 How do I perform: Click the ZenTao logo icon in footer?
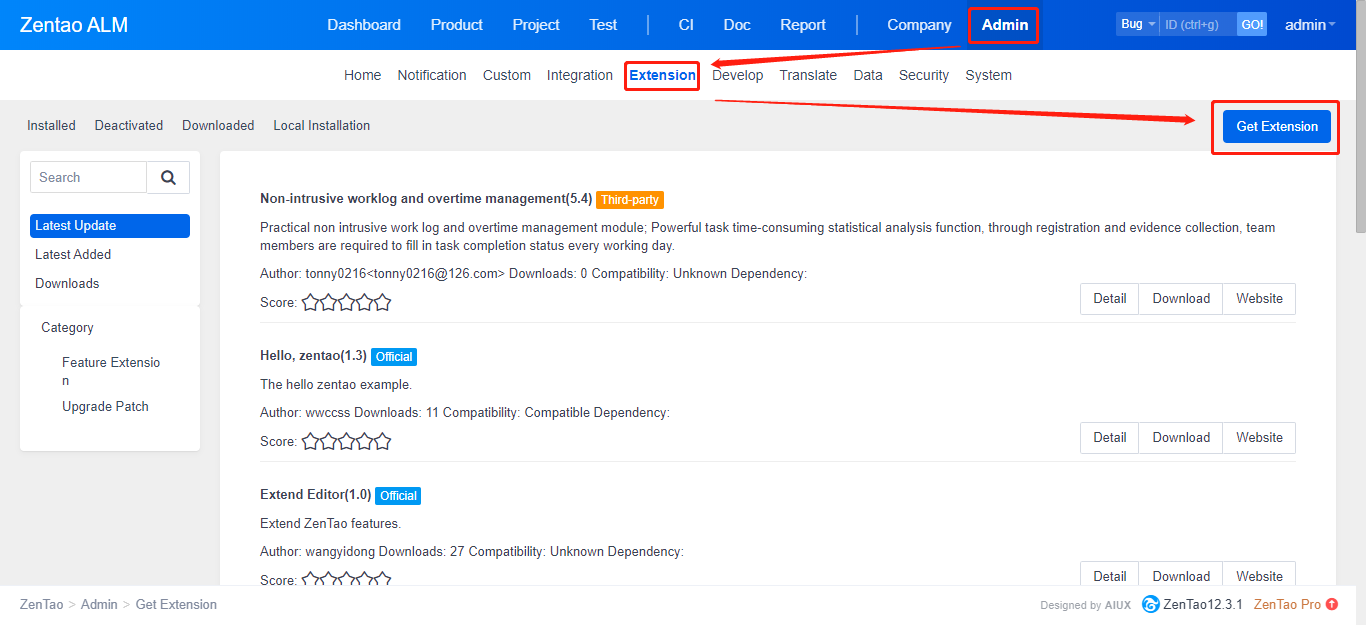(1151, 604)
